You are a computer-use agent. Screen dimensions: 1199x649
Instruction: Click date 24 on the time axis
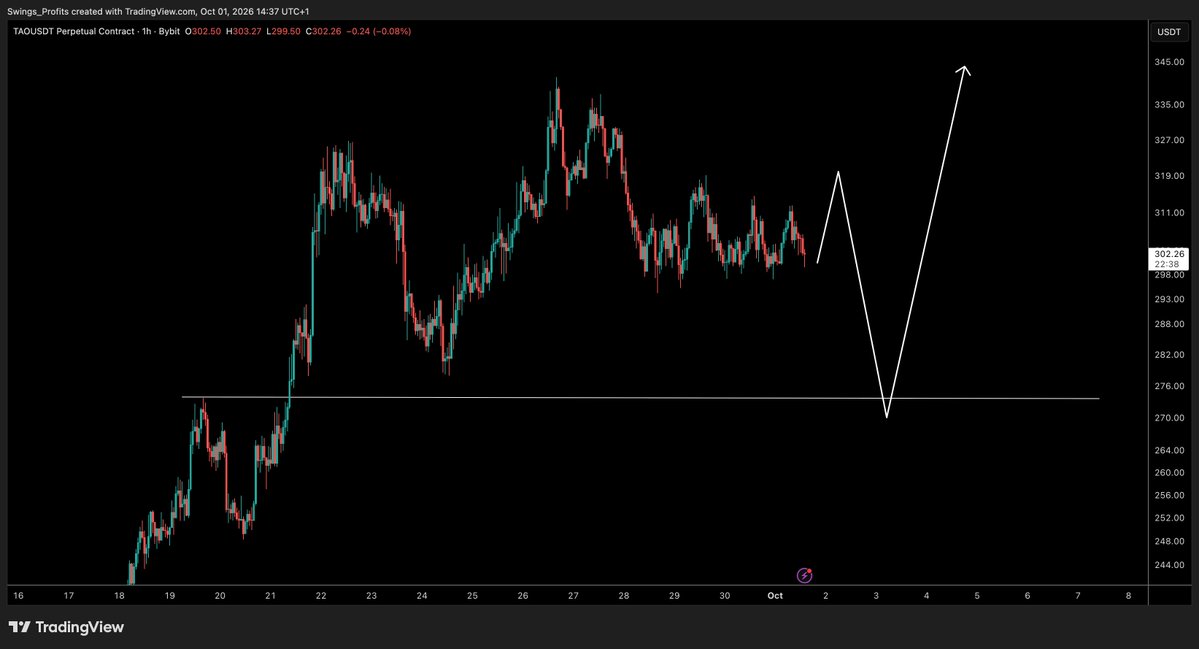422,595
